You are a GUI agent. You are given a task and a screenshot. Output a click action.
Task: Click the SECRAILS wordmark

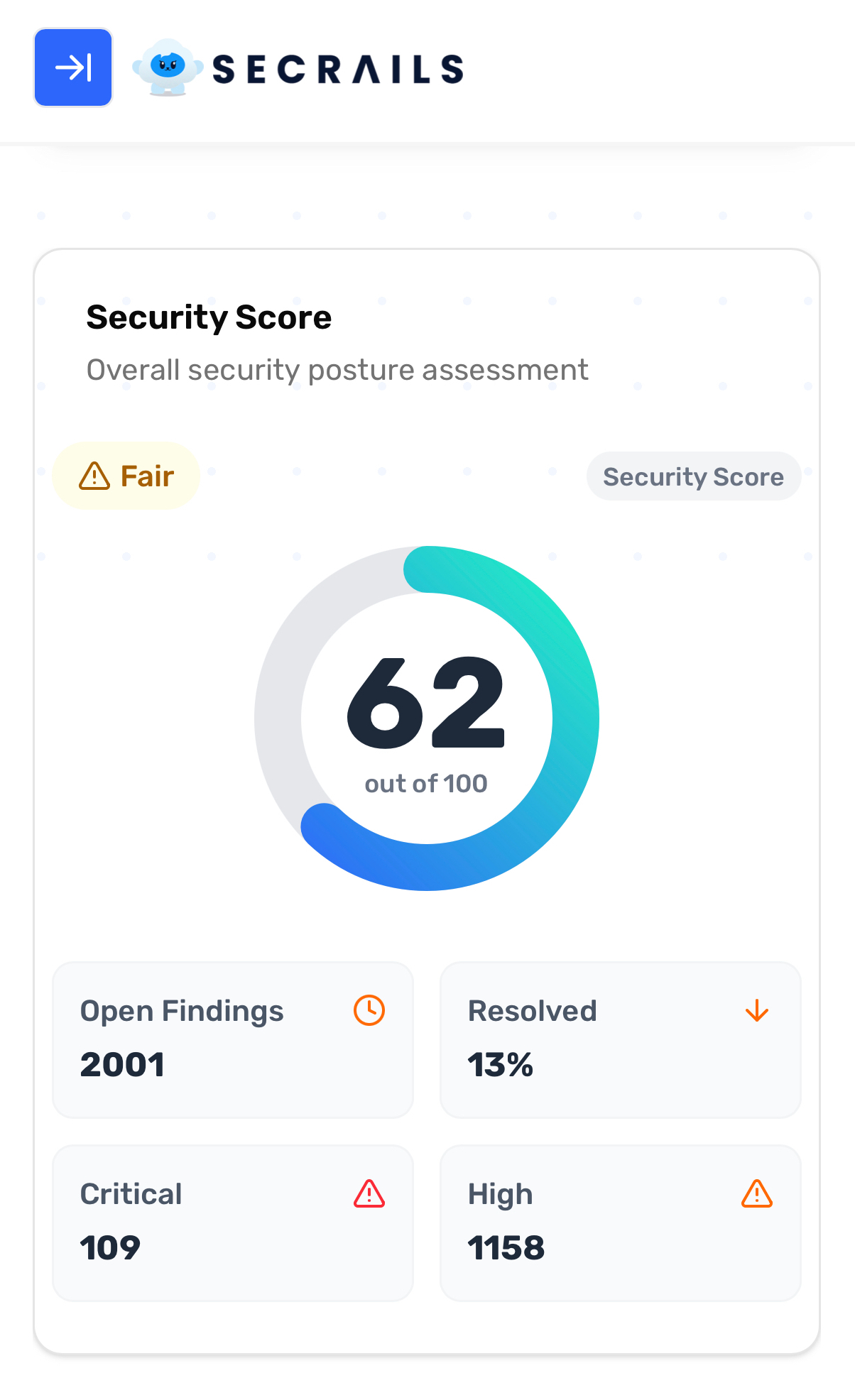pos(338,69)
